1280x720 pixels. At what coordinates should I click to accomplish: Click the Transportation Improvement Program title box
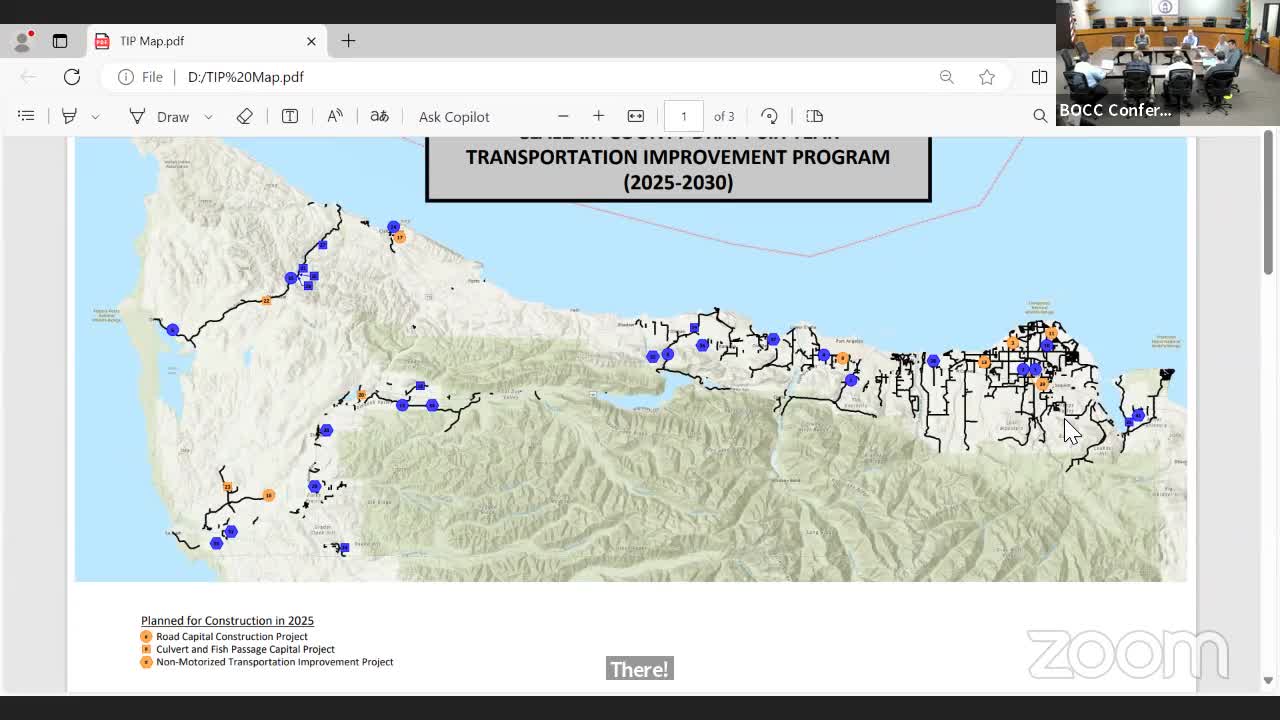tap(678, 169)
